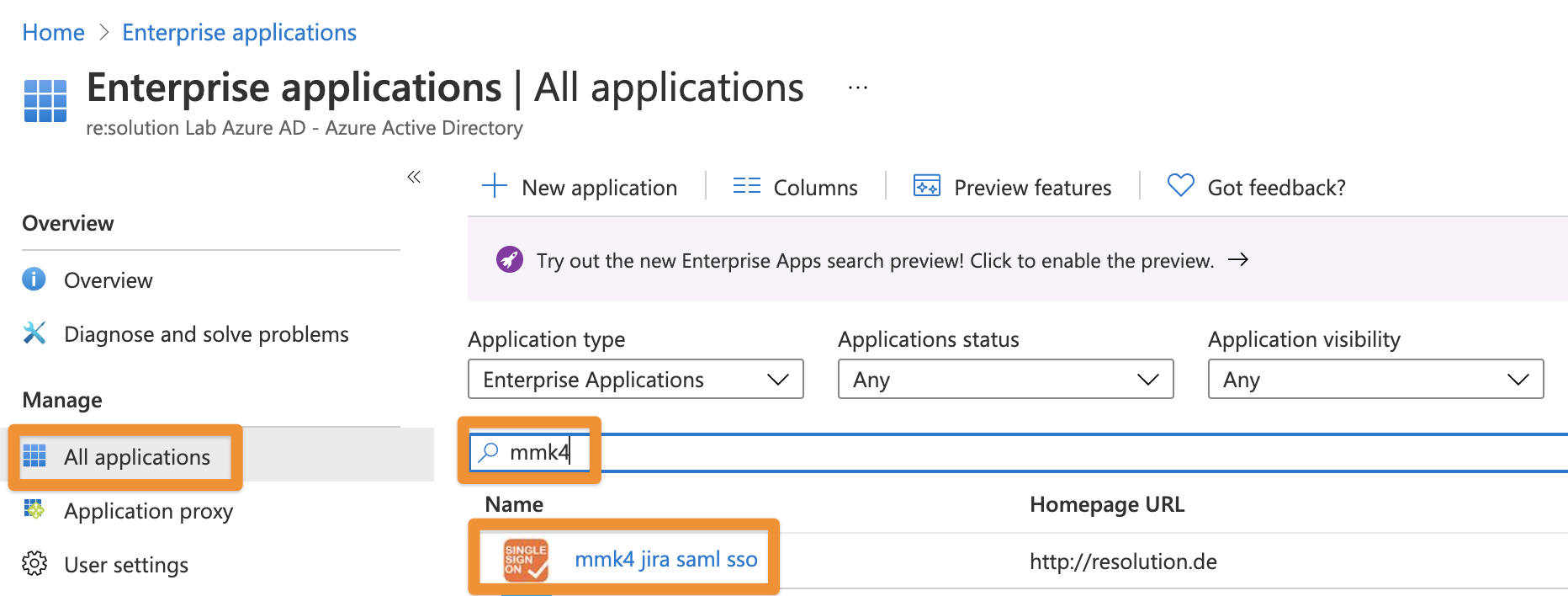Click the purple rocket preview icon

pos(509,259)
